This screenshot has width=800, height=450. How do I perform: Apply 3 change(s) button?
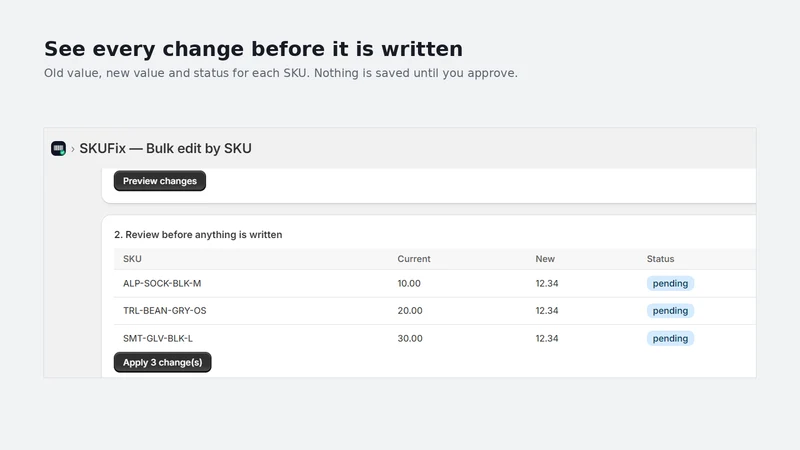[162, 362]
